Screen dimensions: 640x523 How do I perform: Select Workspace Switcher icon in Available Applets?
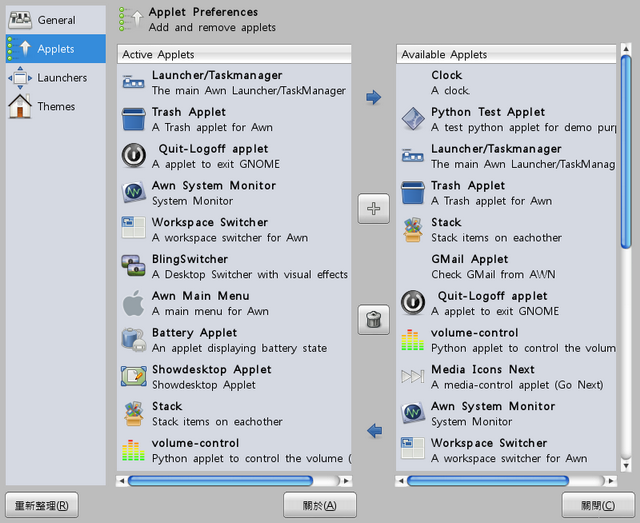(413, 448)
